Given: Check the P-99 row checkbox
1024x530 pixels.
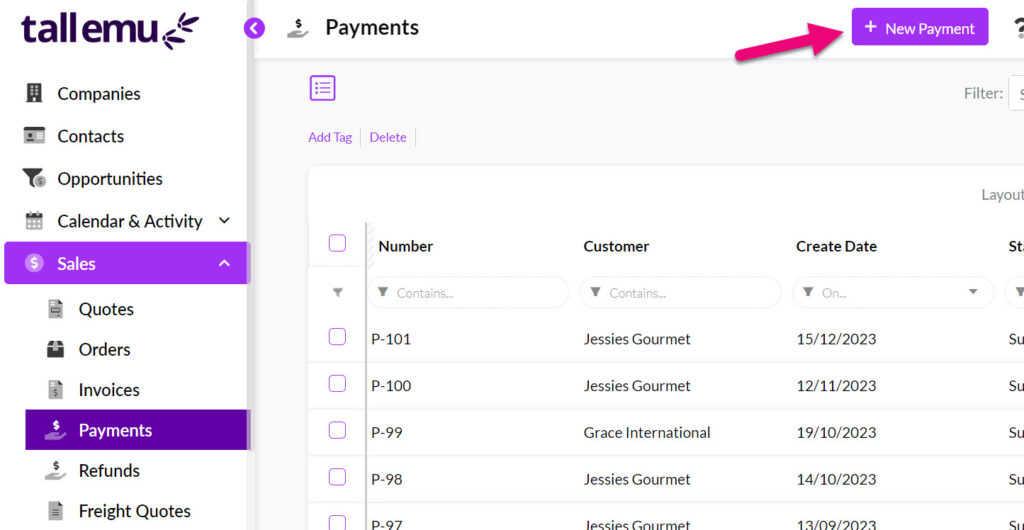Looking at the screenshot, I should tap(337, 430).
